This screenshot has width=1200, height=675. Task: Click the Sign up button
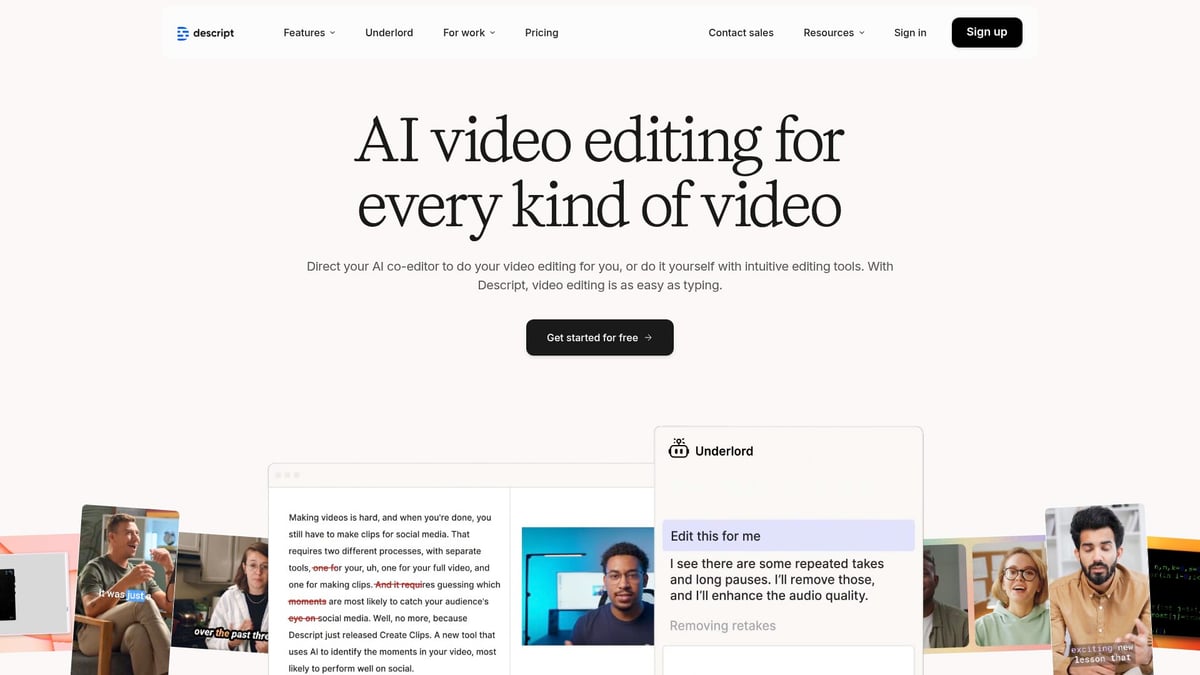point(986,32)
